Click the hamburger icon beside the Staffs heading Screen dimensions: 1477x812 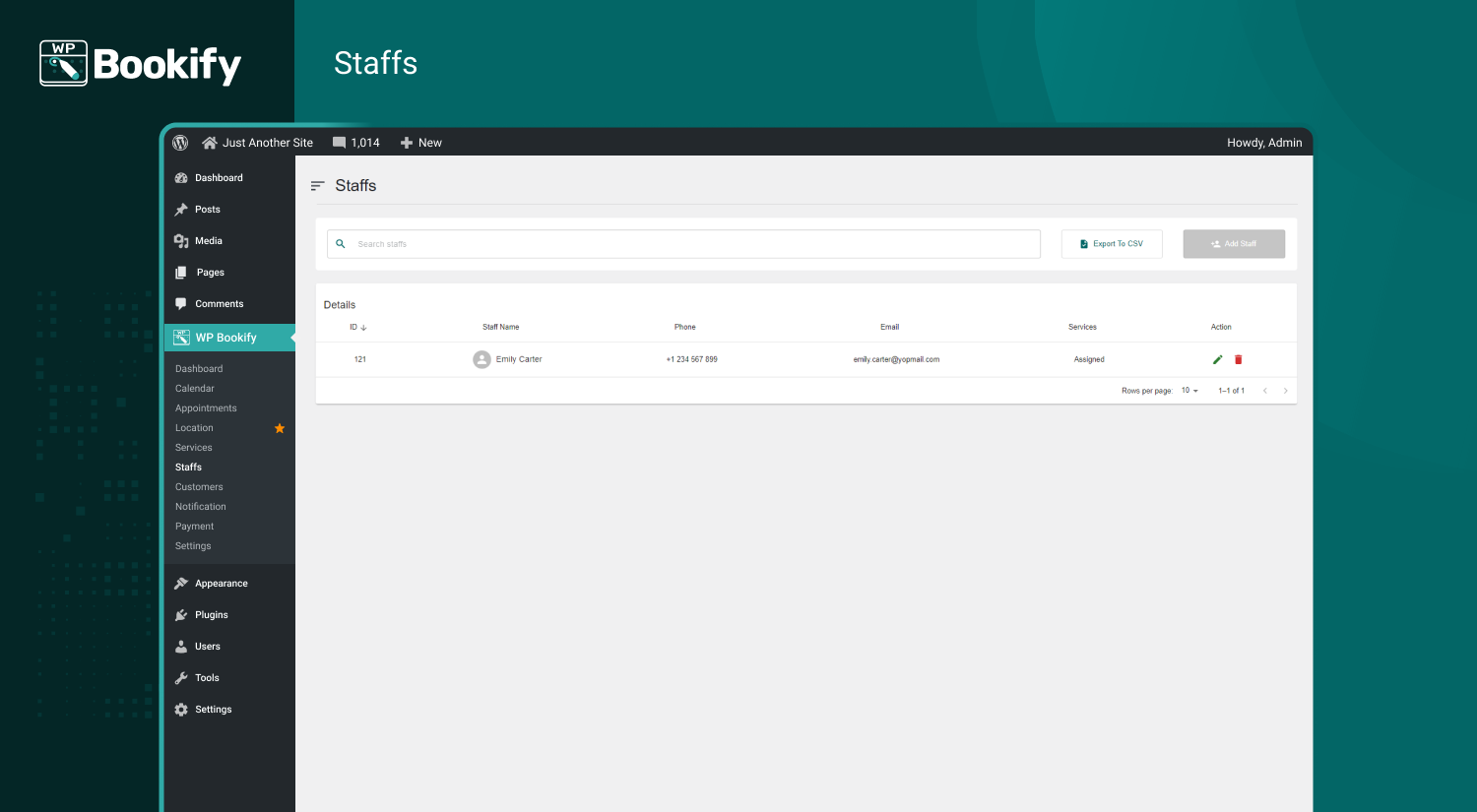[317, 185]
